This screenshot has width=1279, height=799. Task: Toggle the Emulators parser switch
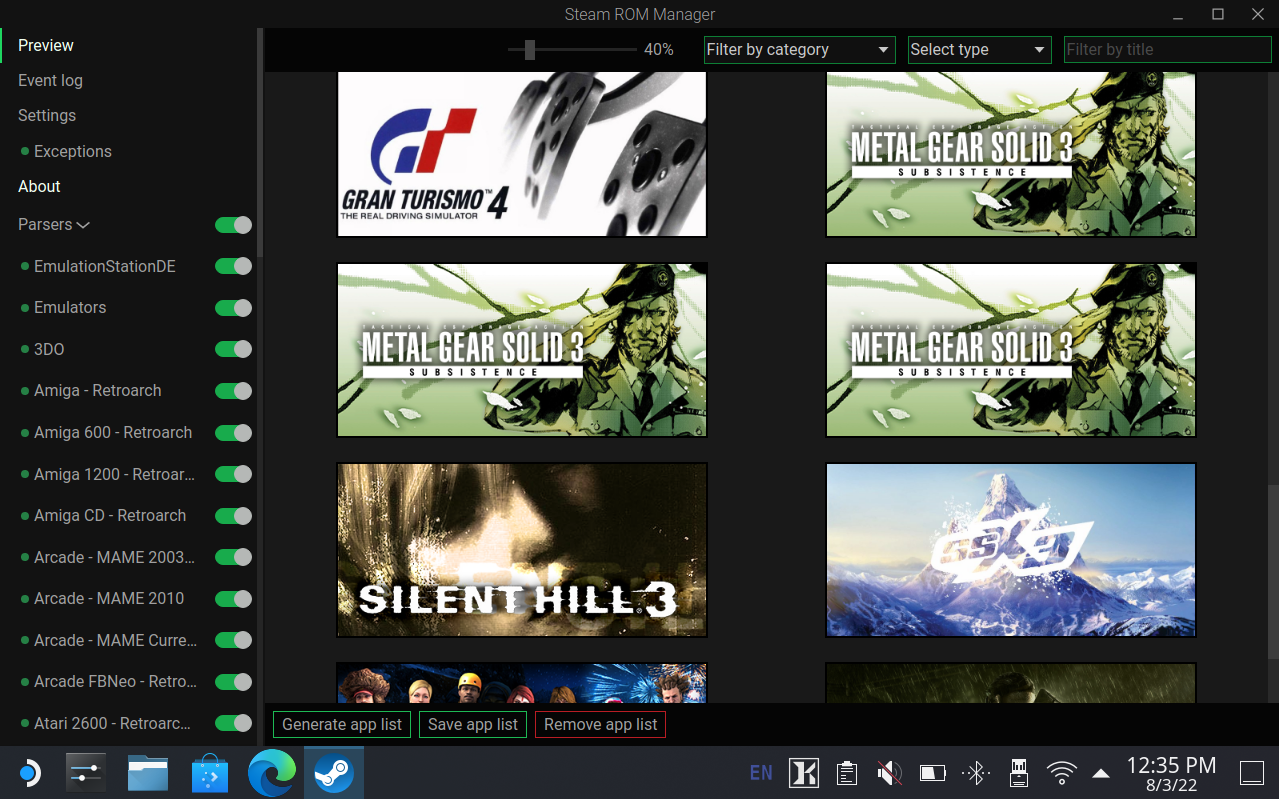tap(233, 308)
